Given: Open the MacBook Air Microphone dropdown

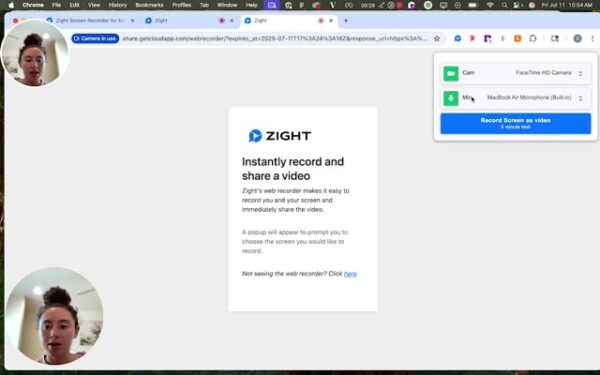Looking at the screenshot, I should click(x=535, y=98).
